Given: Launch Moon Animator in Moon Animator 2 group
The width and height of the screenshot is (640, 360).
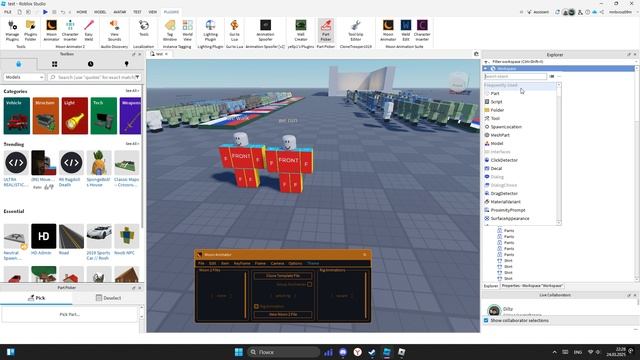Looking at the screenshot, I should click(51, 31).
